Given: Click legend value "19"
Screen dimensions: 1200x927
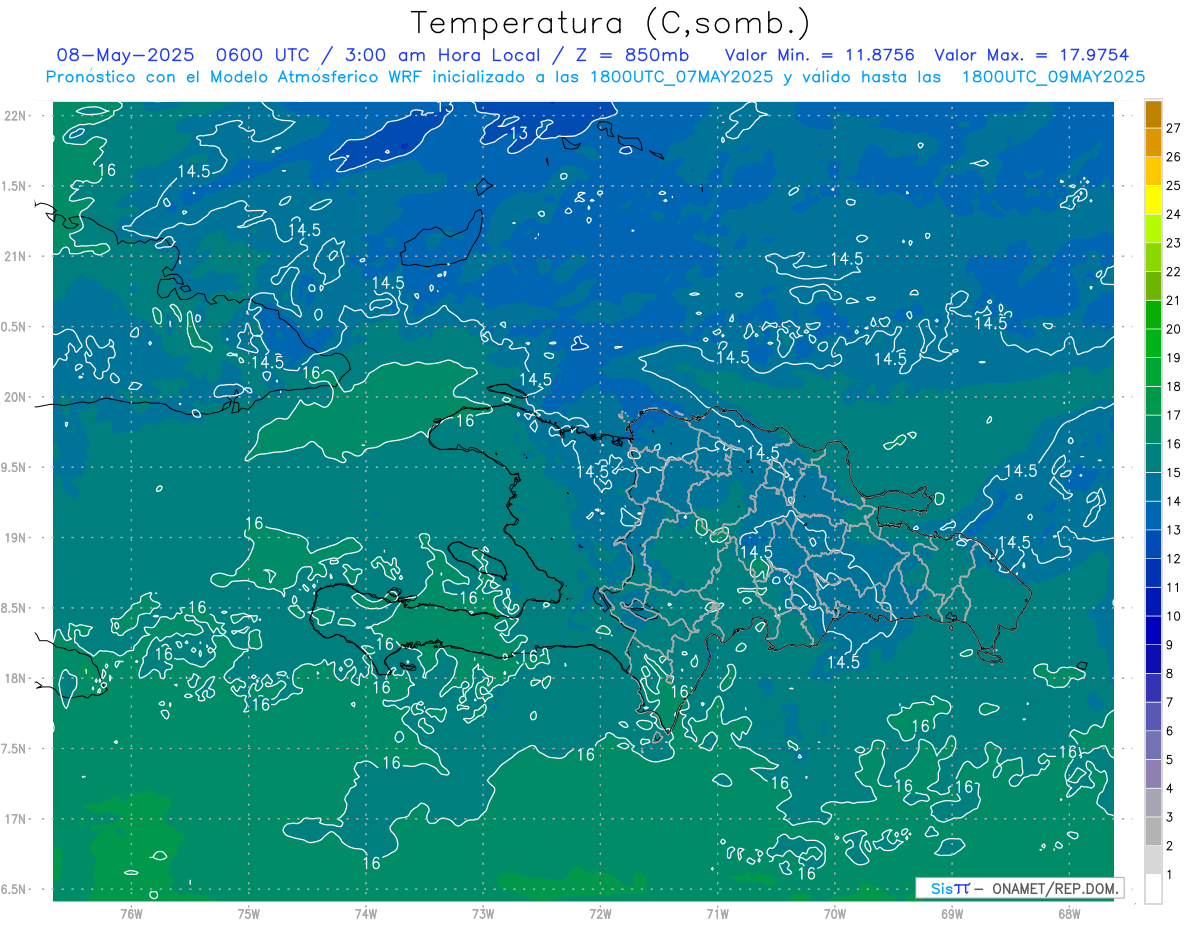Looking at the screenshot, I should click(1174, 357).
